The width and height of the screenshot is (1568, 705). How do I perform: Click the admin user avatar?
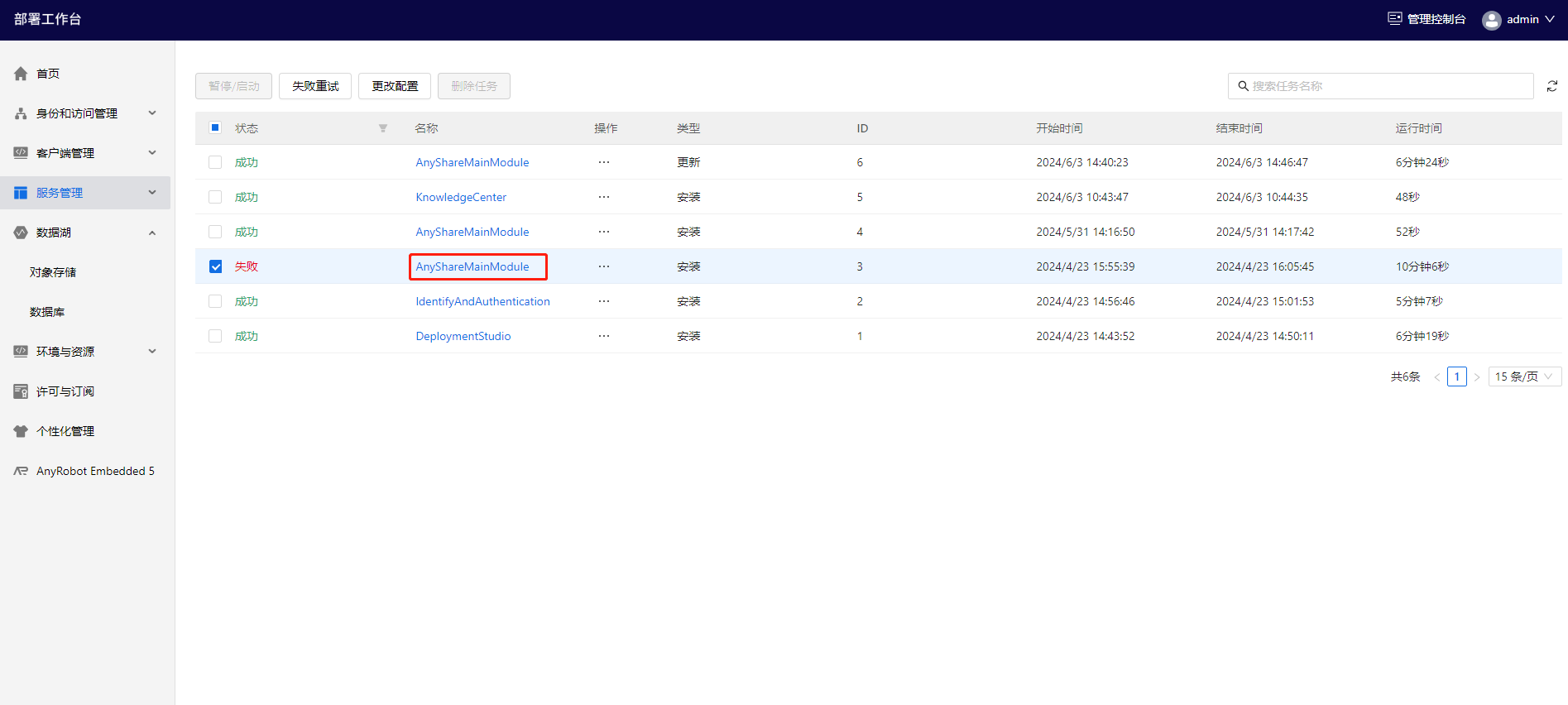click(x=1492, y=20)
